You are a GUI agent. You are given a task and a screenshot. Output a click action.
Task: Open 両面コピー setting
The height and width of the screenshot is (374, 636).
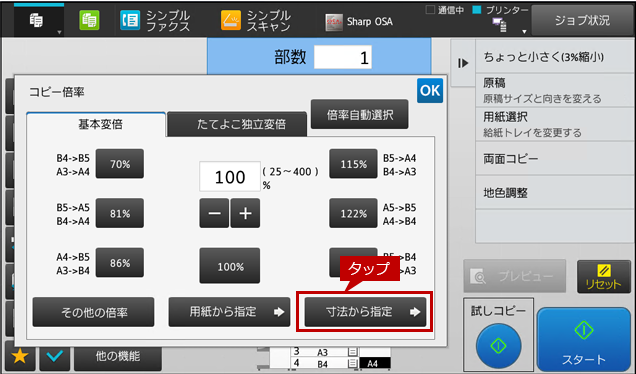coord(554,159)
